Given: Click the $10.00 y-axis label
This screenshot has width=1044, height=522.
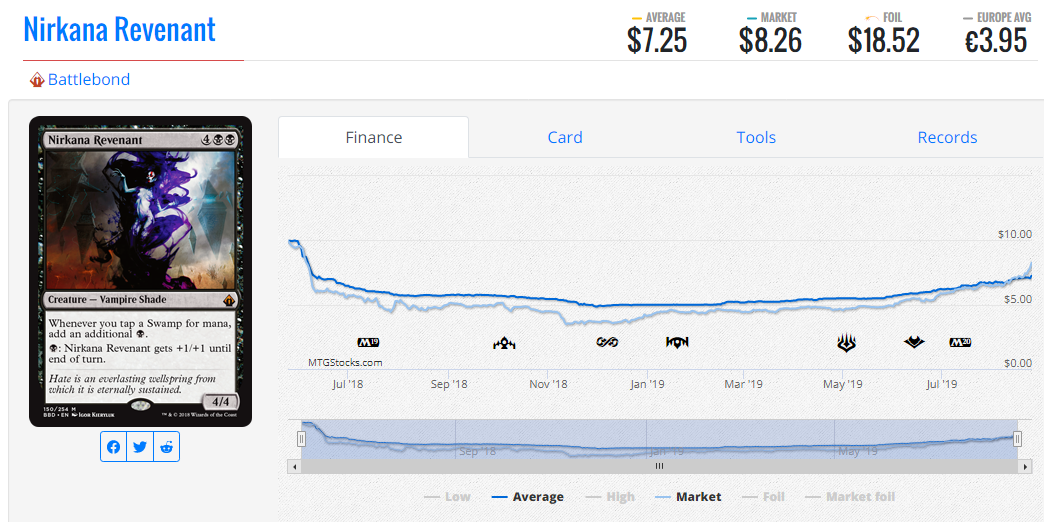Looking at the screenshot, I should [x=1015, y=234].
